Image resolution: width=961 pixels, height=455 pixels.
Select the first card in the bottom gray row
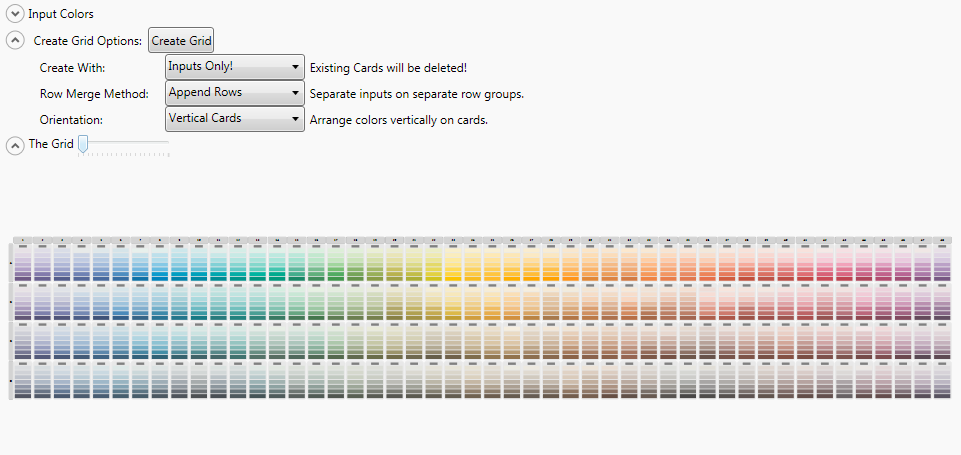(x=23, y=380)
